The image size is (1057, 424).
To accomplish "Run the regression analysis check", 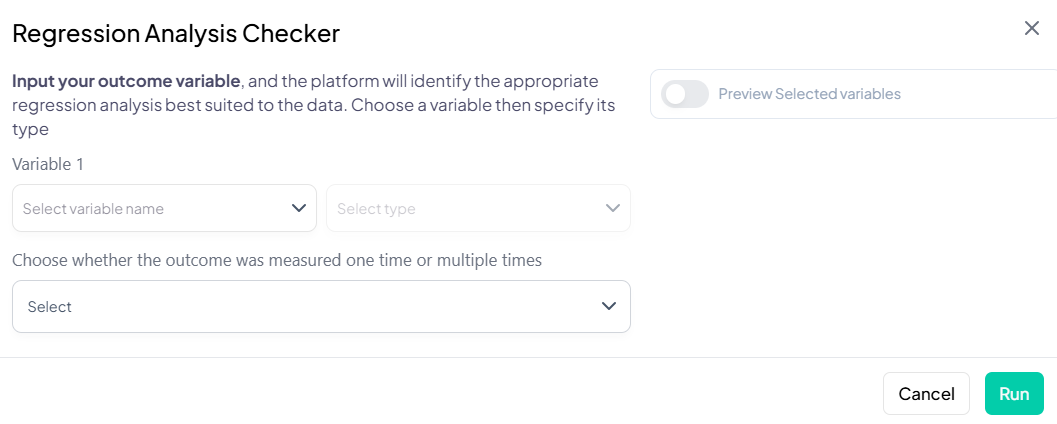I will point(1013,394).
